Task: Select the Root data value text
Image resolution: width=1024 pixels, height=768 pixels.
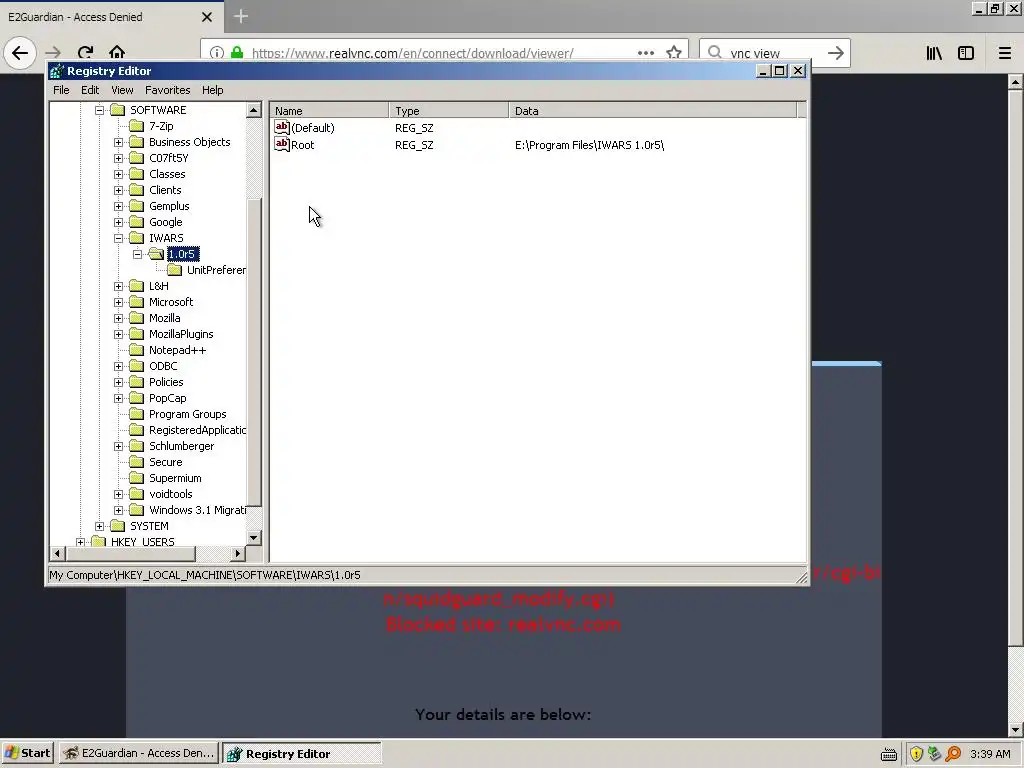Action: tap(589, 145)
